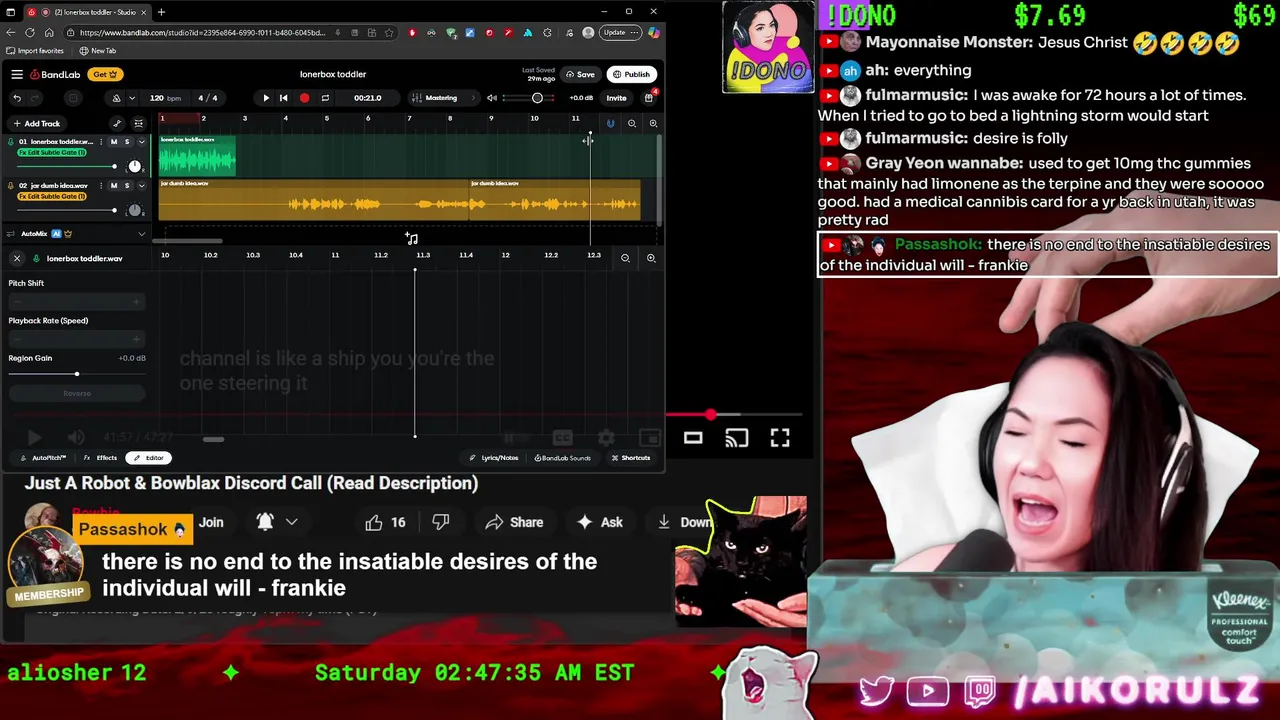Screen dimensions: 1280x720
Task: Click the BandLab logo
Action: click(55, 74)
